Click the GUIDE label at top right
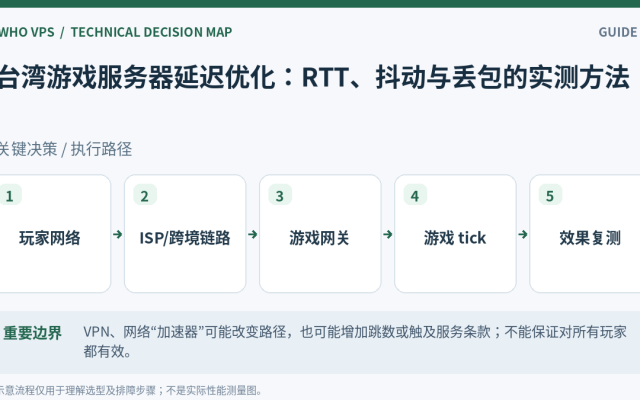 coord(619,32)
